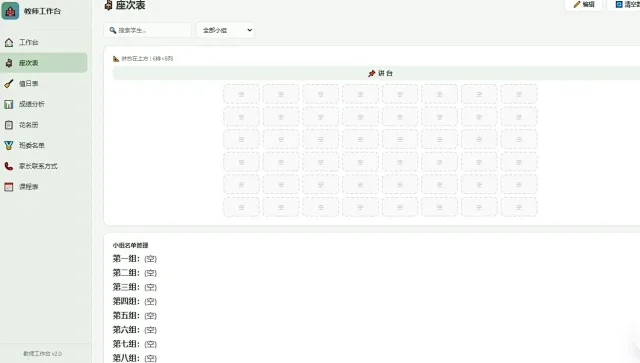The image size is (640, 363).
Task: Click the 第二组 group row
Action: point(135,273)
